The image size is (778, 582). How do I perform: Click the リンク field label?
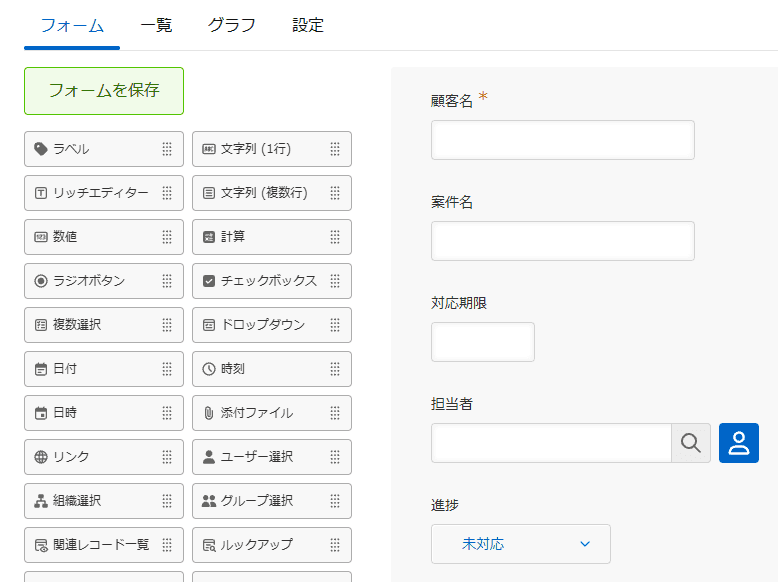point(71,457)
